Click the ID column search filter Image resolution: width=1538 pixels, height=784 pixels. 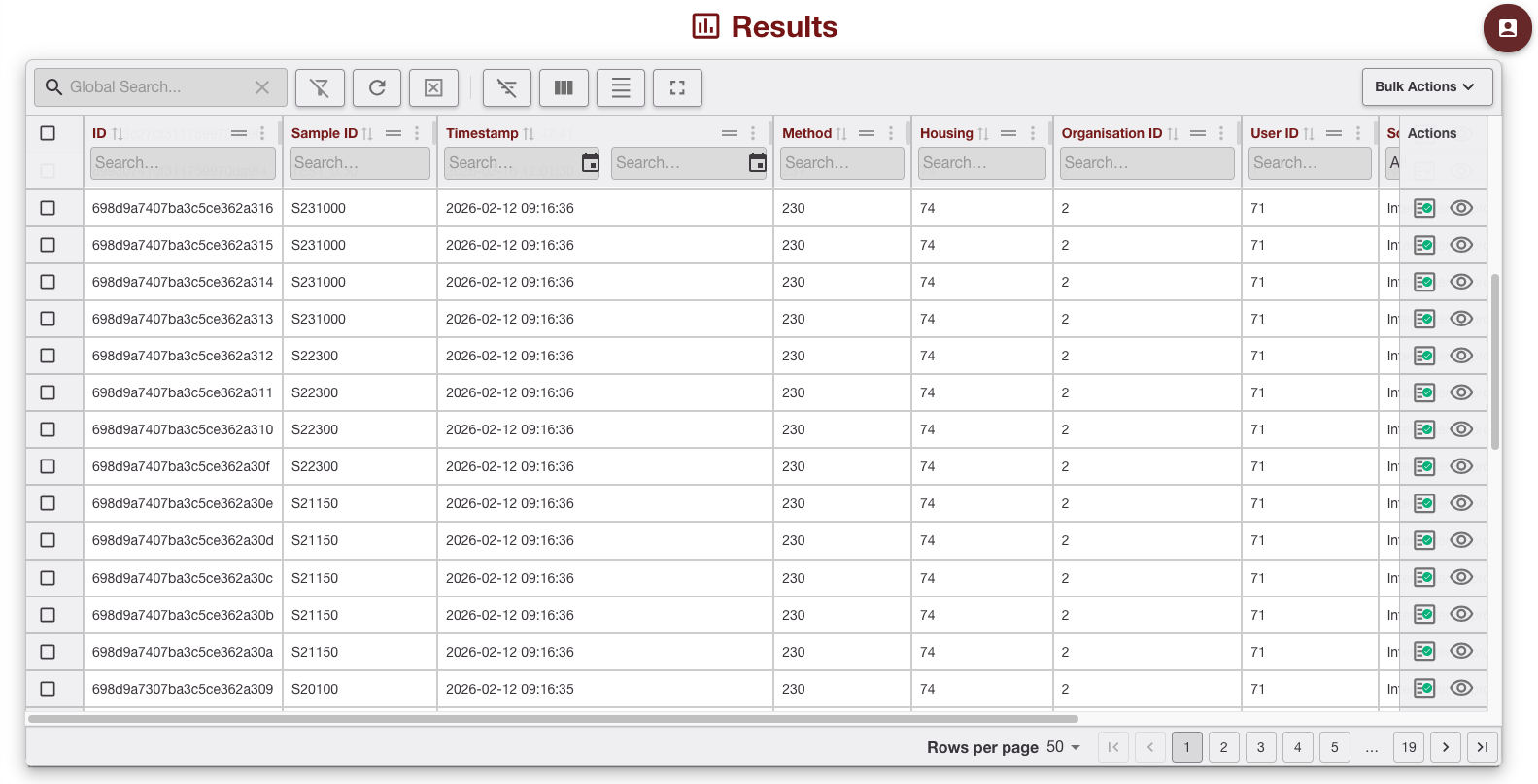point(183,163)
